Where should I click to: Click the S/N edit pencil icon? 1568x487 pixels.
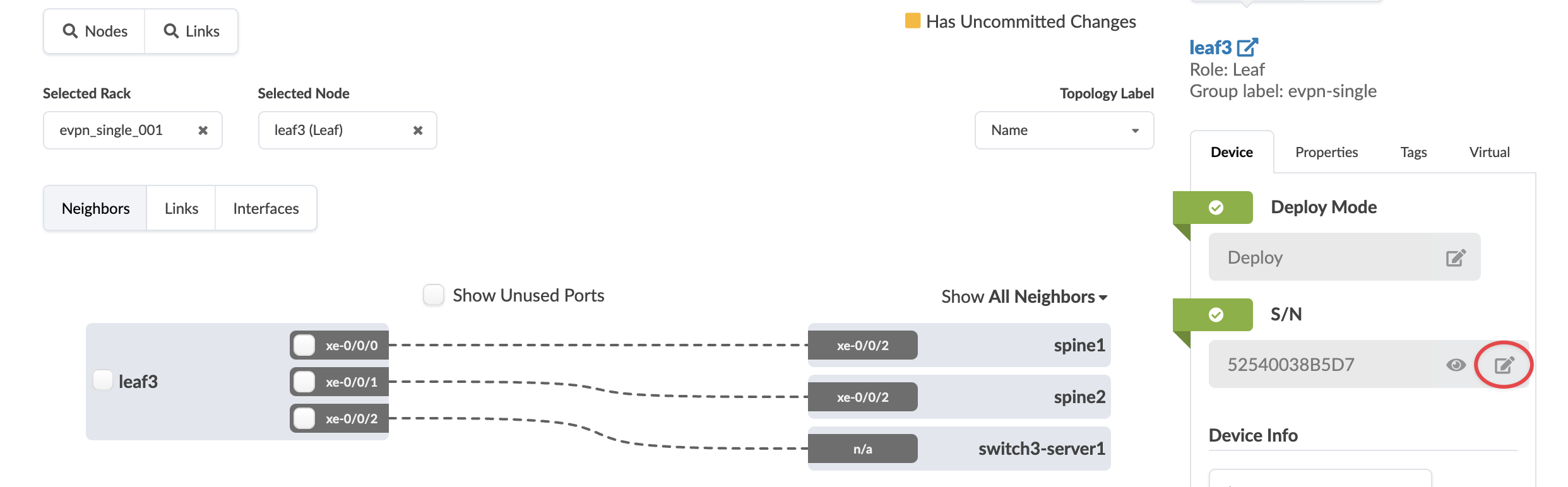(1504, 365)
